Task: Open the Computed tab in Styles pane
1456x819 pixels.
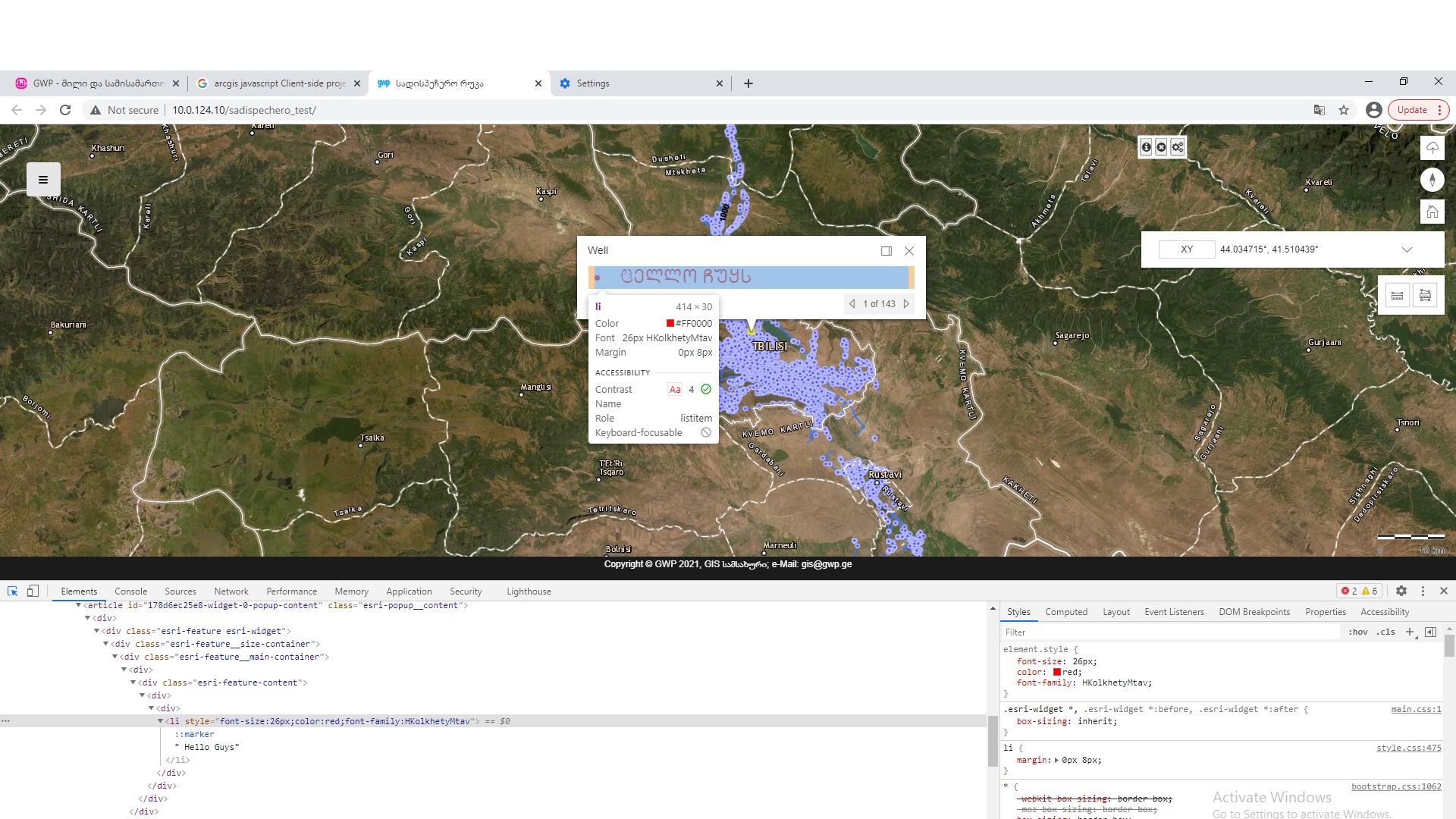Action: point(1066,611)
